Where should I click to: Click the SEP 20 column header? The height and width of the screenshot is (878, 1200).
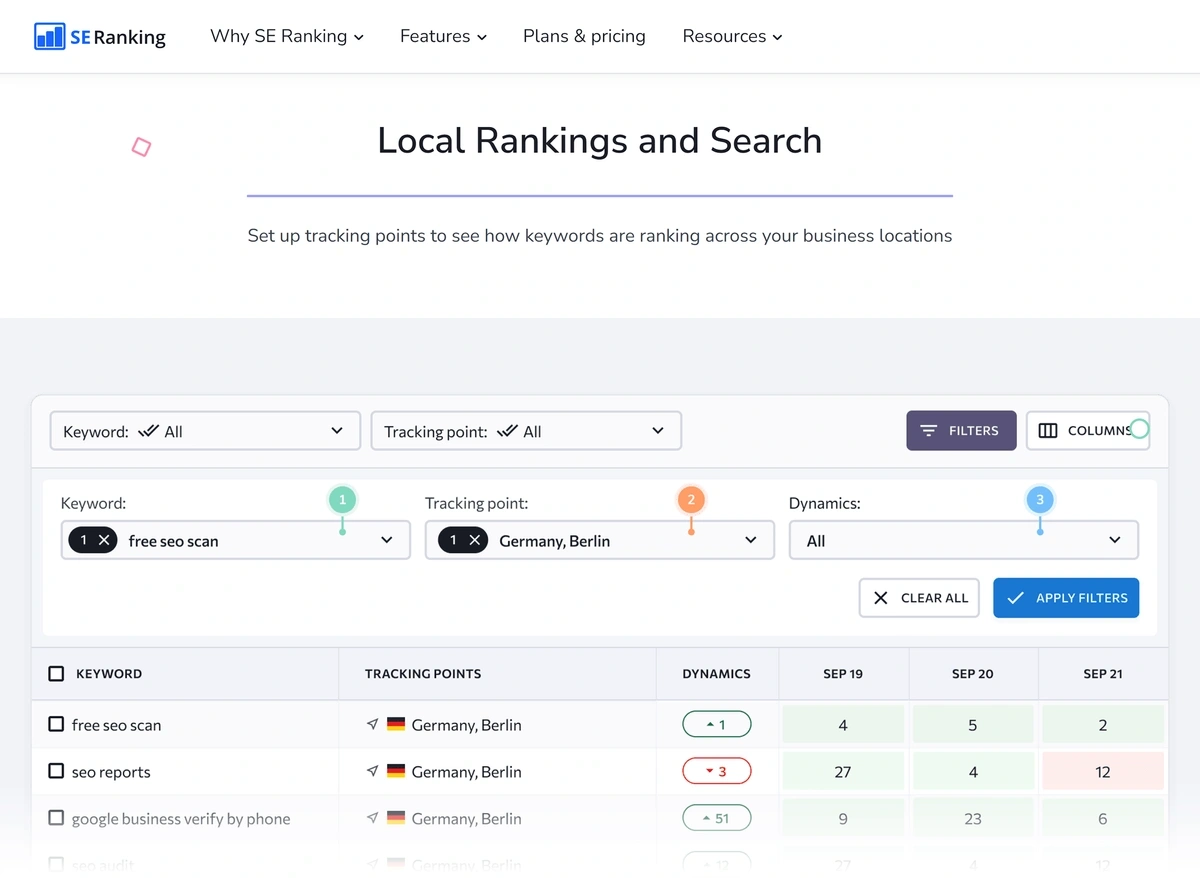pos(972,673)
